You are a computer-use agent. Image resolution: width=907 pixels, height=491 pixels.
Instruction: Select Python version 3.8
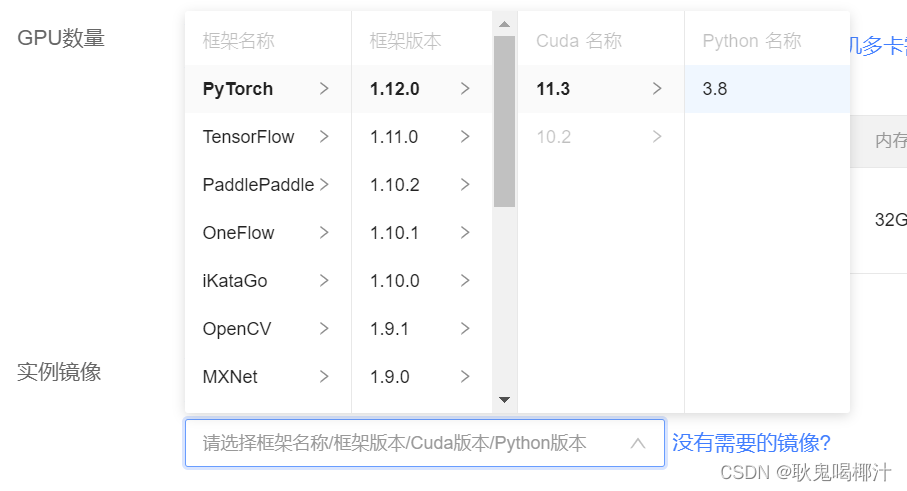tap(767, 88)
